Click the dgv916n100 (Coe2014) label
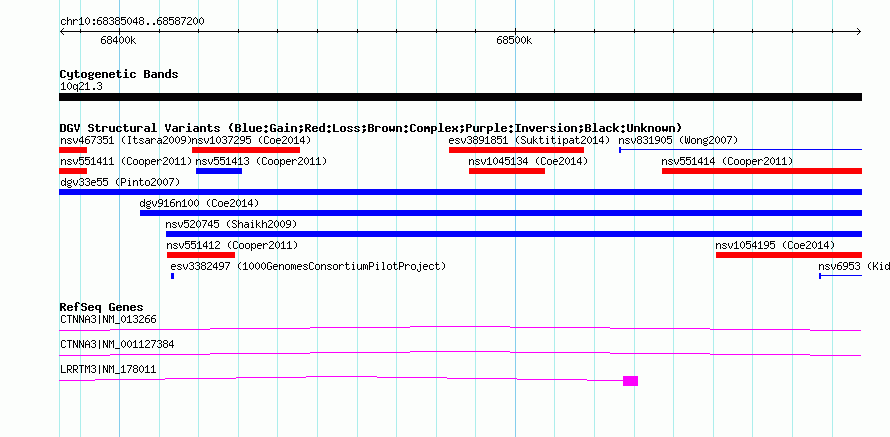Screen dimensions: 890x437 point(199,204)
